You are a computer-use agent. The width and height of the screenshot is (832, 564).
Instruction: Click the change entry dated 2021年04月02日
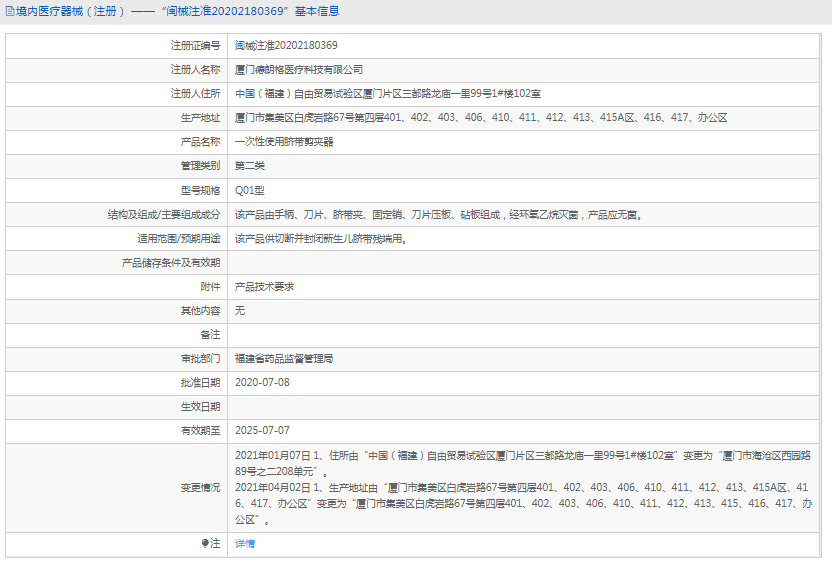coord(524,504)
